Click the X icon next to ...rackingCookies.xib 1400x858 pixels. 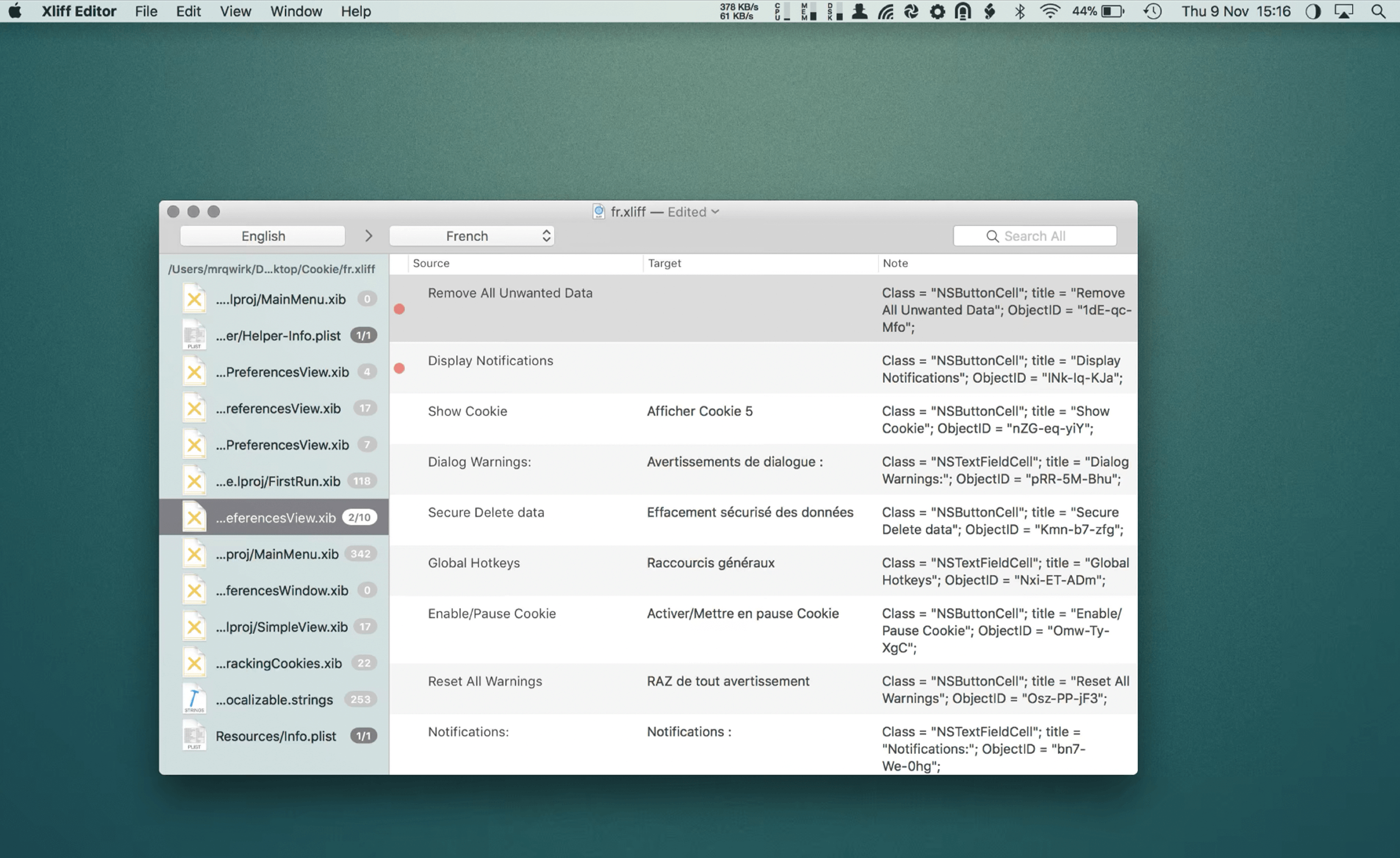[x=194, y=663]
